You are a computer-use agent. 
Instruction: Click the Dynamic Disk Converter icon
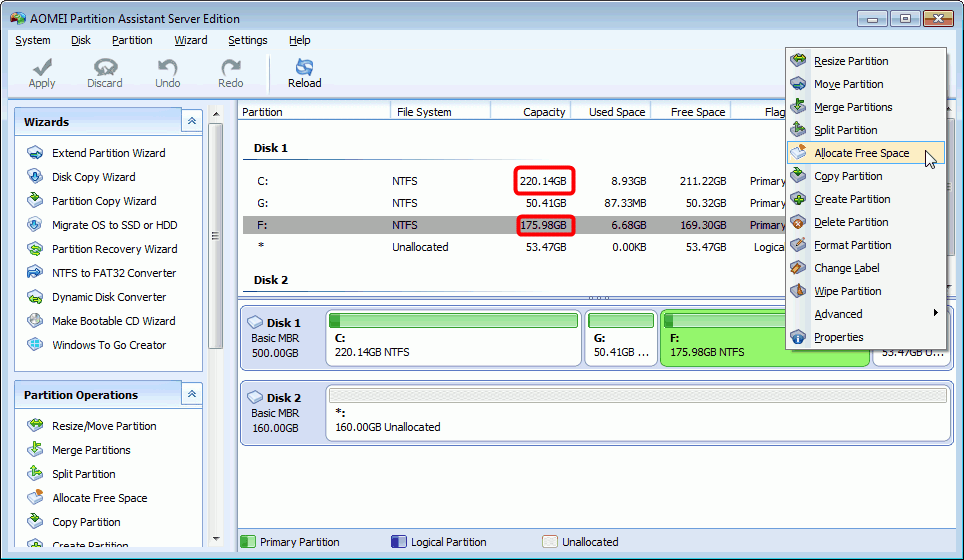click(35, 296)
